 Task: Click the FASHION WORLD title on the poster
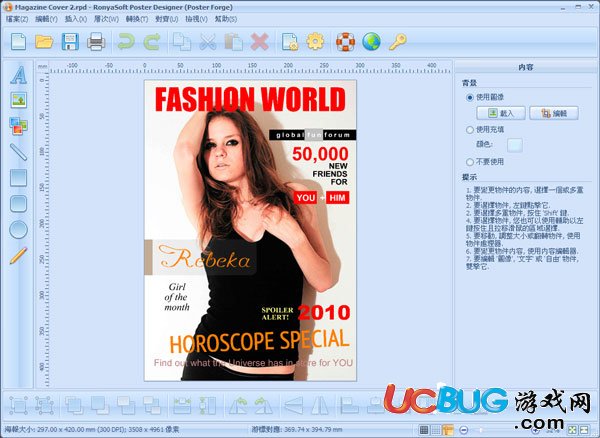tap(250, 99)
